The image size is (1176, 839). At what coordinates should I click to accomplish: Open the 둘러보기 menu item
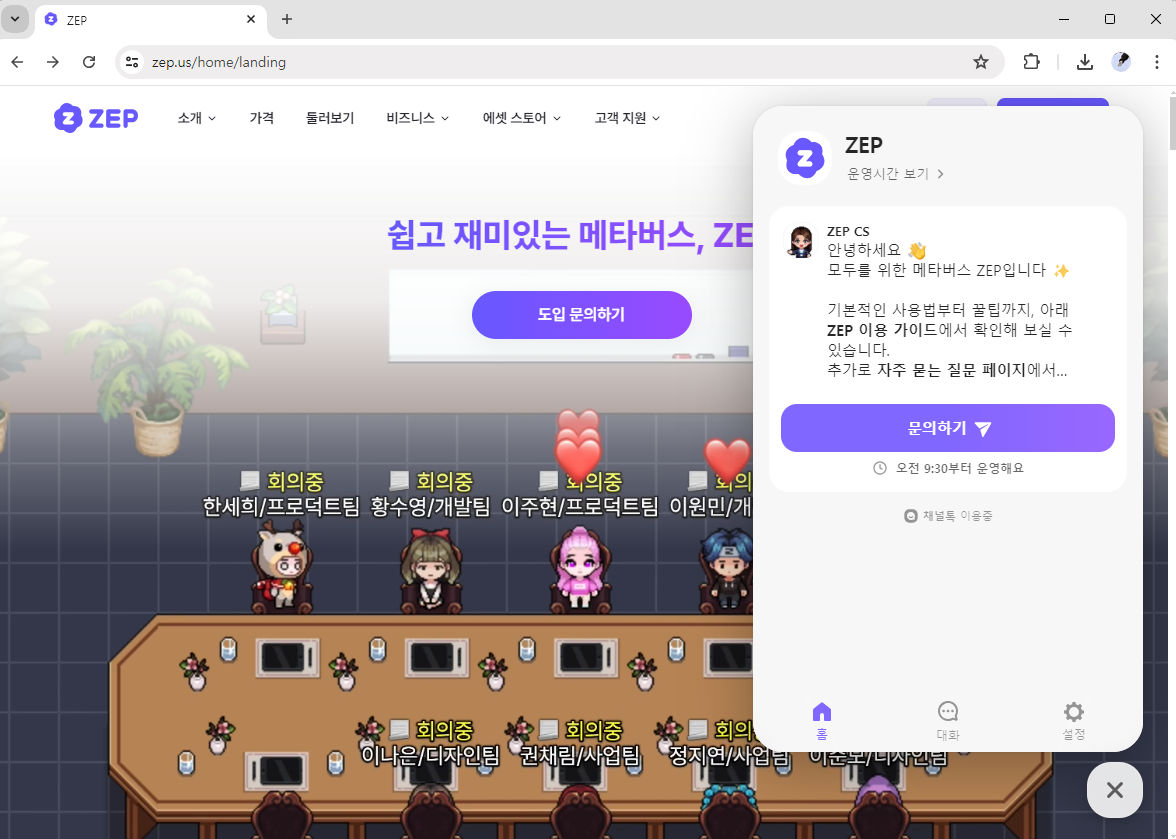point(330,118)
